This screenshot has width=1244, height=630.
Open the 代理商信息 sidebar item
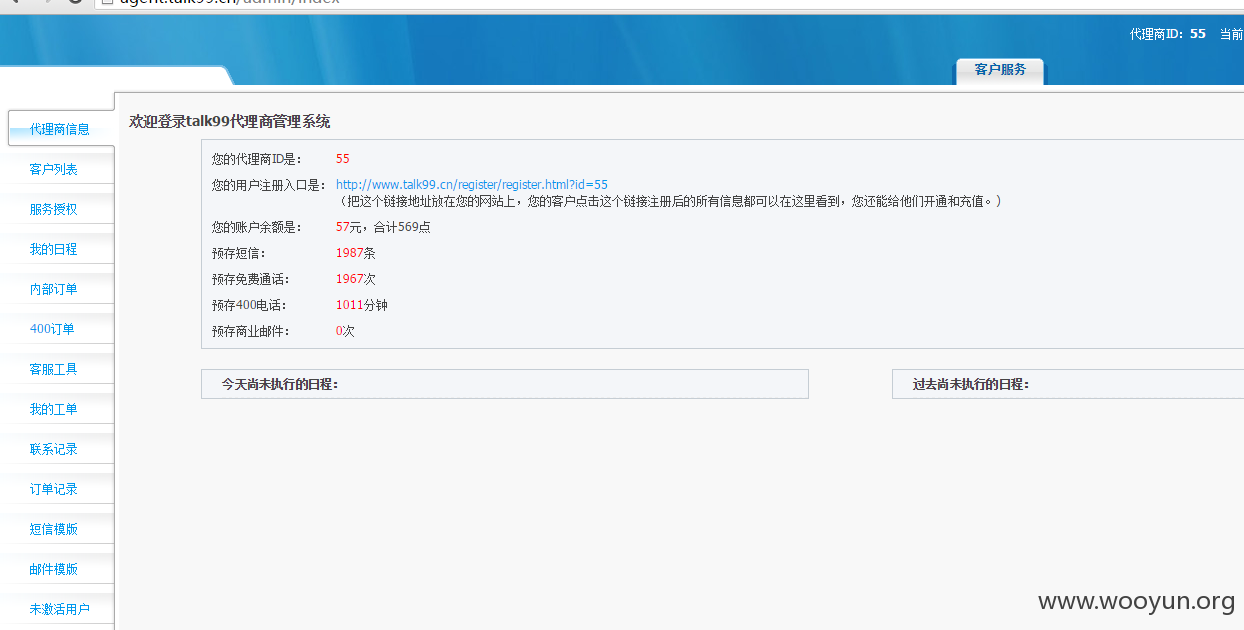pos(60,129)
